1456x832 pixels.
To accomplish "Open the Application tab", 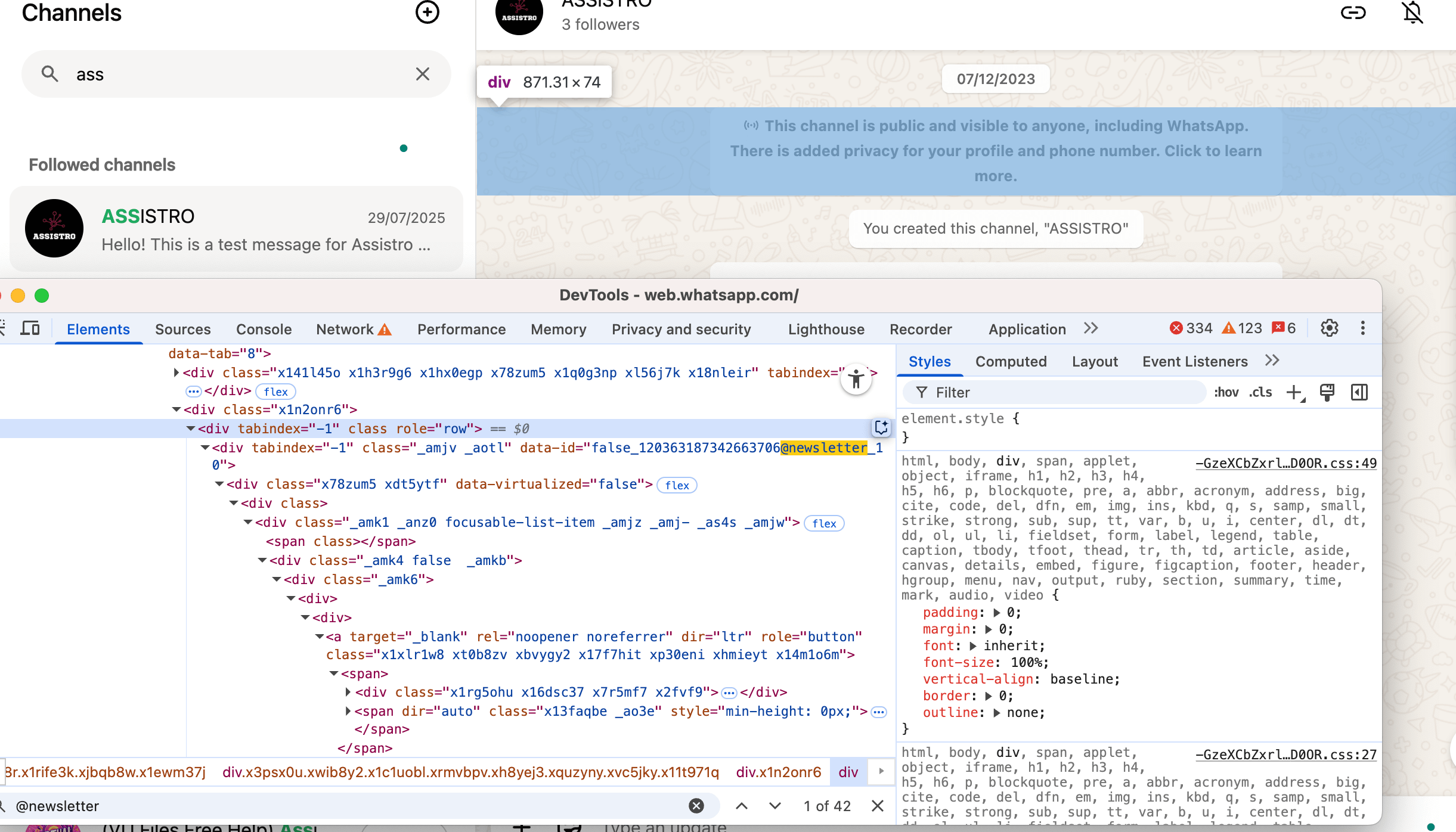I will click(x=1027, y=329).
